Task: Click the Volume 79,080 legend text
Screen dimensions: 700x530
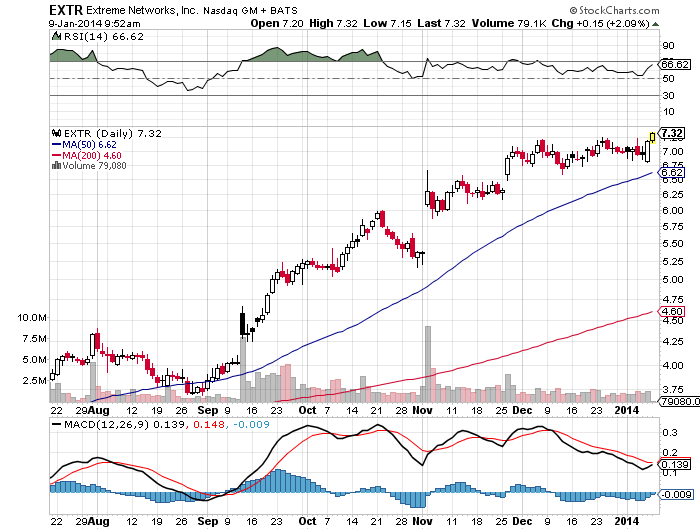Action: tap(94, 166)
